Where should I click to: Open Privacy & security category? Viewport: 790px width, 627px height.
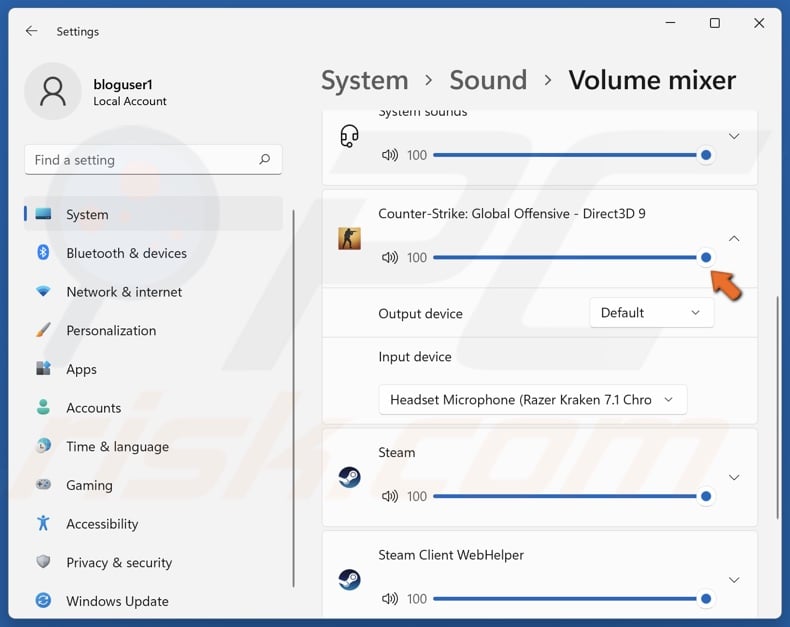point(153,562)
